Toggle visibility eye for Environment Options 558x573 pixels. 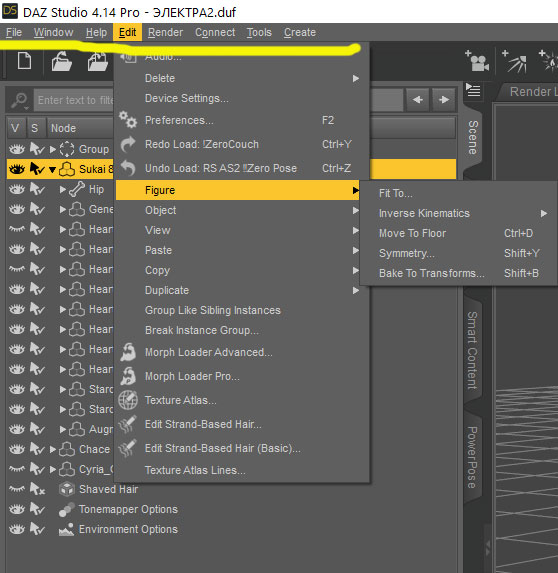(17, 529)
